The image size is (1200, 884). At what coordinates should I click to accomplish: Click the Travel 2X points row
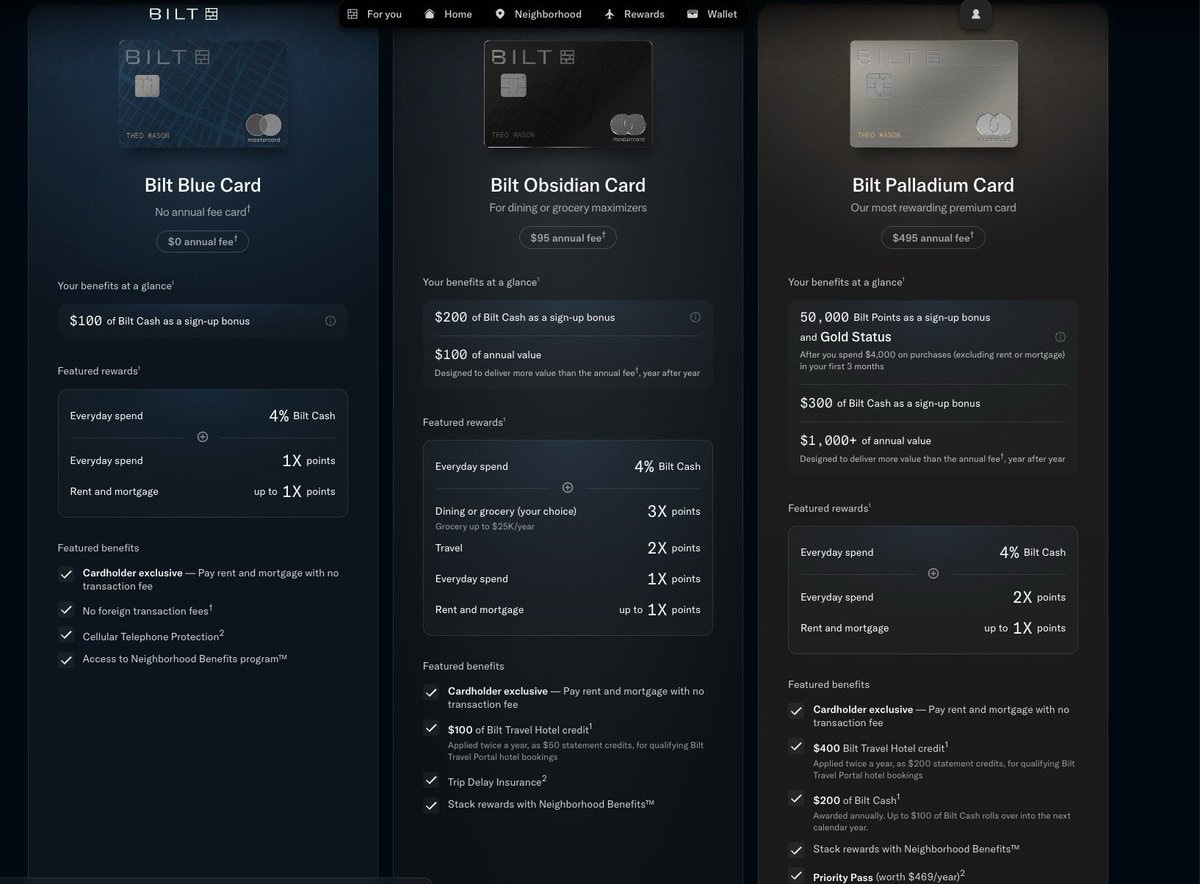coord(568,548)
